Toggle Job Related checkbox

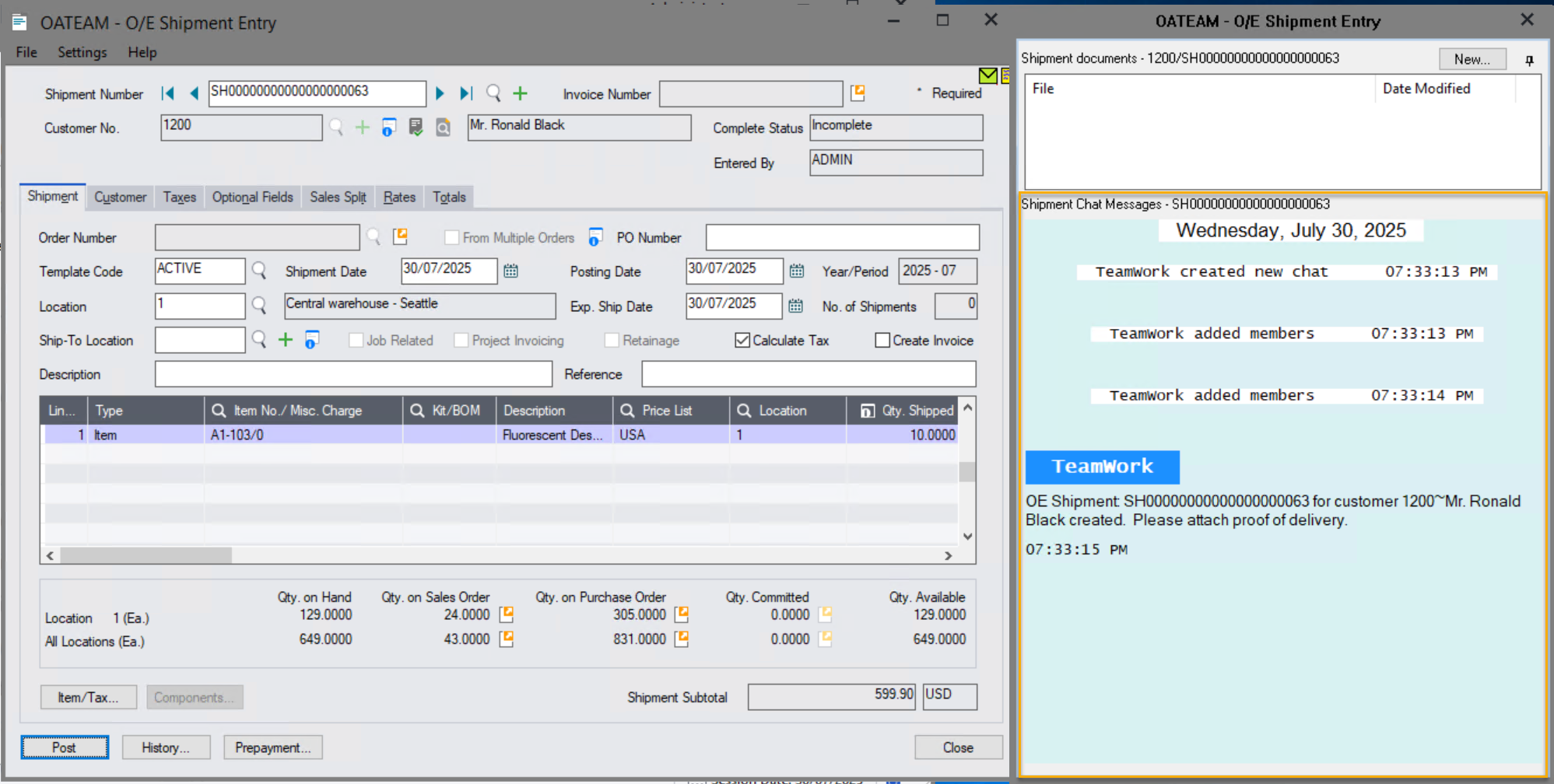click(x=356, y=340)
